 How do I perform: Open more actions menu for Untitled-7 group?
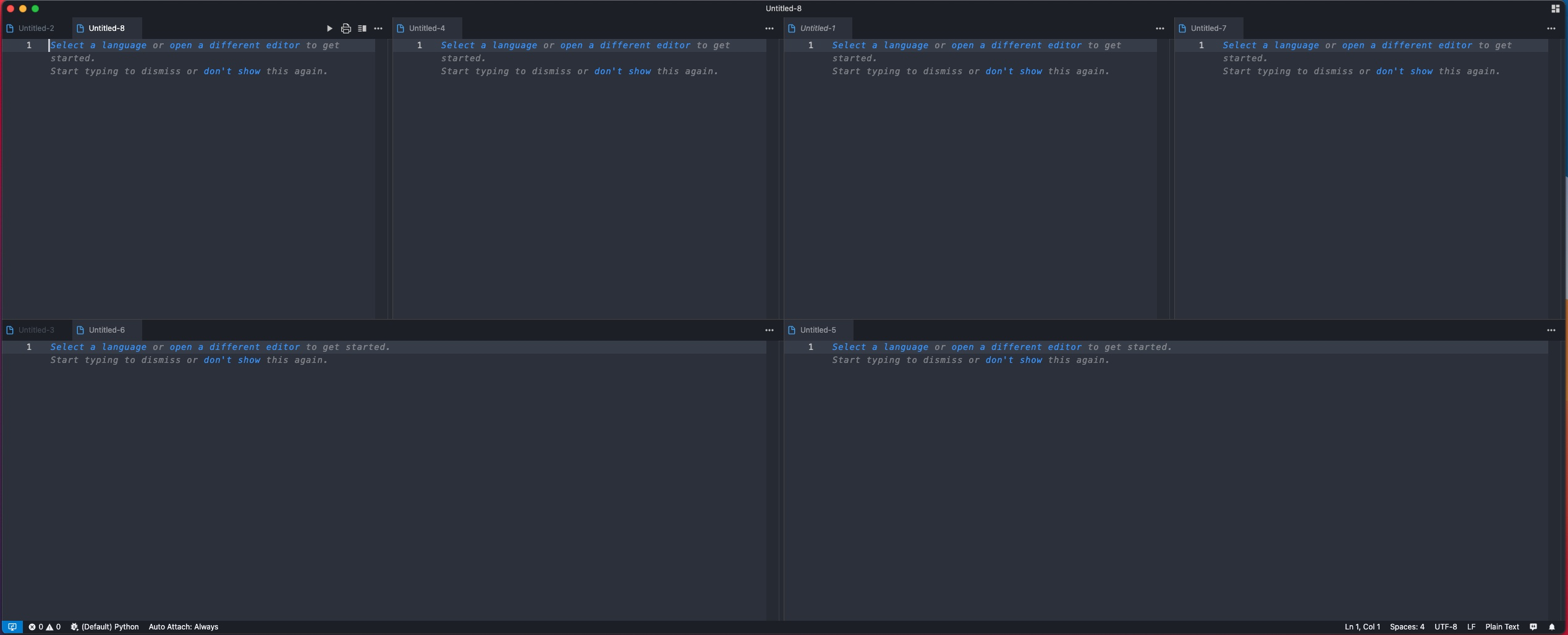[1551, 28]
